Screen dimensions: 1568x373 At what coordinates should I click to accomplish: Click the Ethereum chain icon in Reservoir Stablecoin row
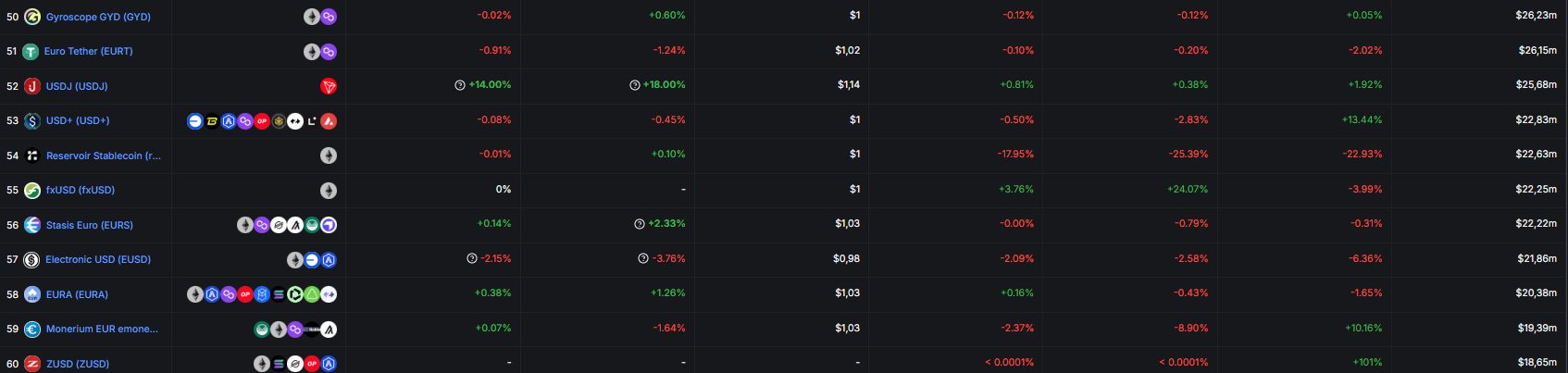[329, 155]
